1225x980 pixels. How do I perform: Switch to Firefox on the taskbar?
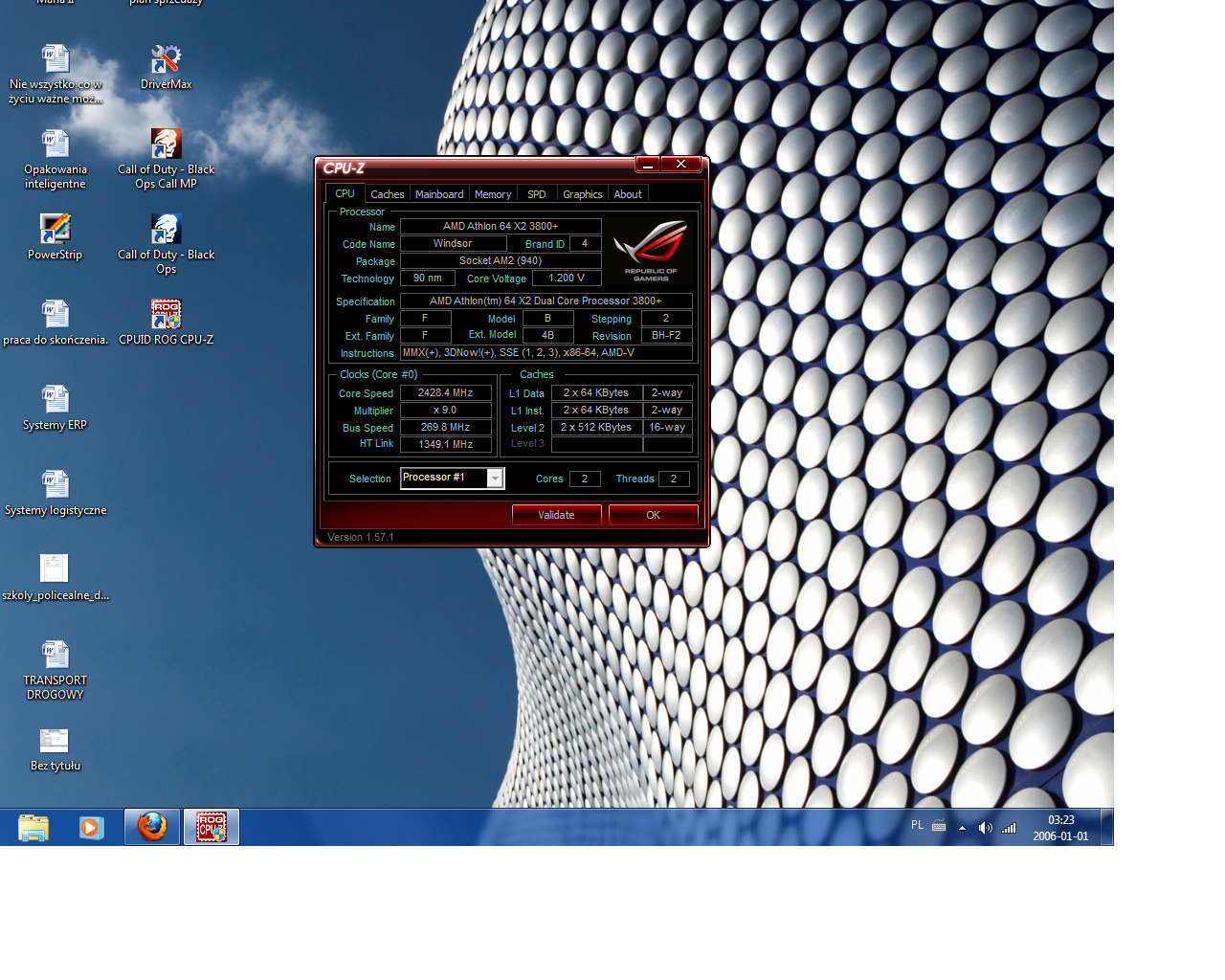[152, 827]
